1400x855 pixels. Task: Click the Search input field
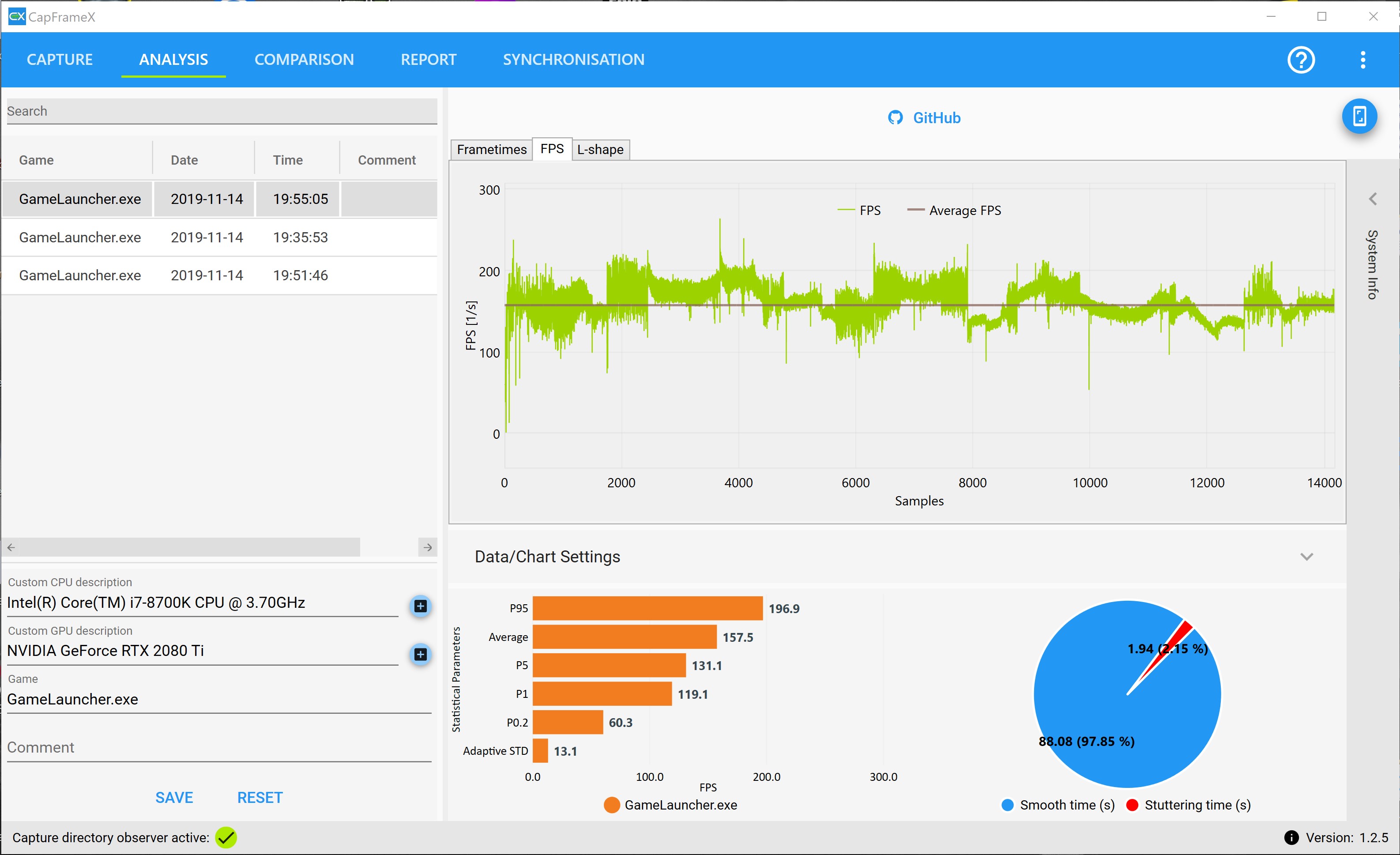pyautogui.click(x=222, y=111)
